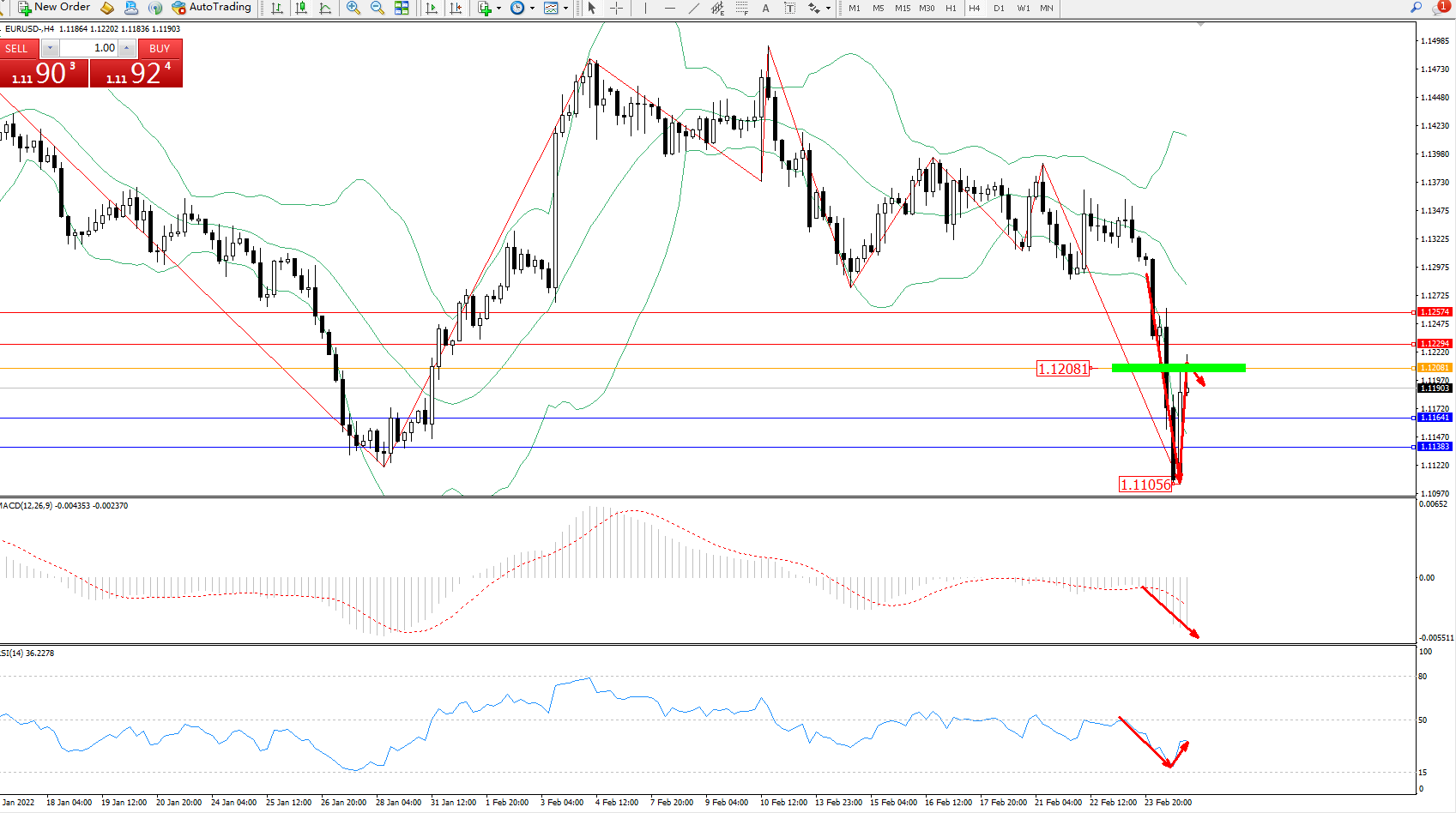Switch chart to candlesticks mode
Viewport: 1456px width, 813px height.
pyautogui.click(x=301, y=9)
